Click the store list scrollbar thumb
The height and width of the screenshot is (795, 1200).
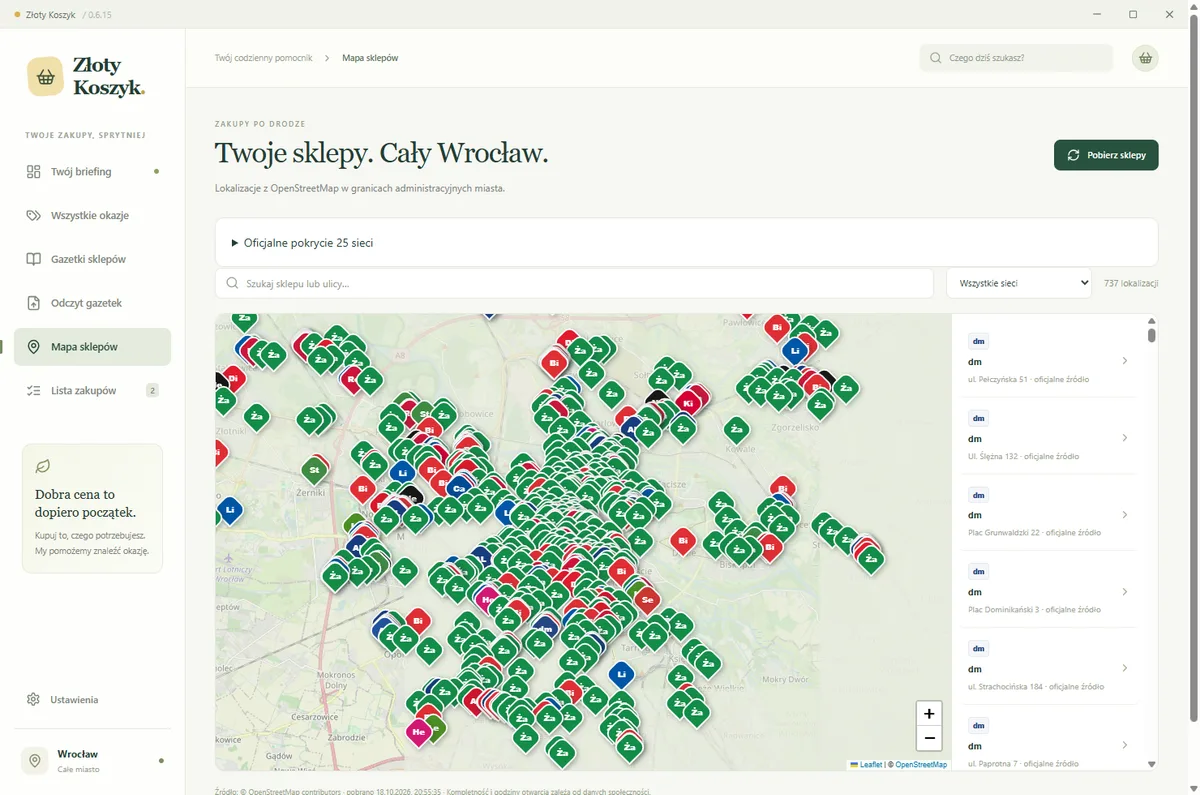click(x=1151, y=336)
